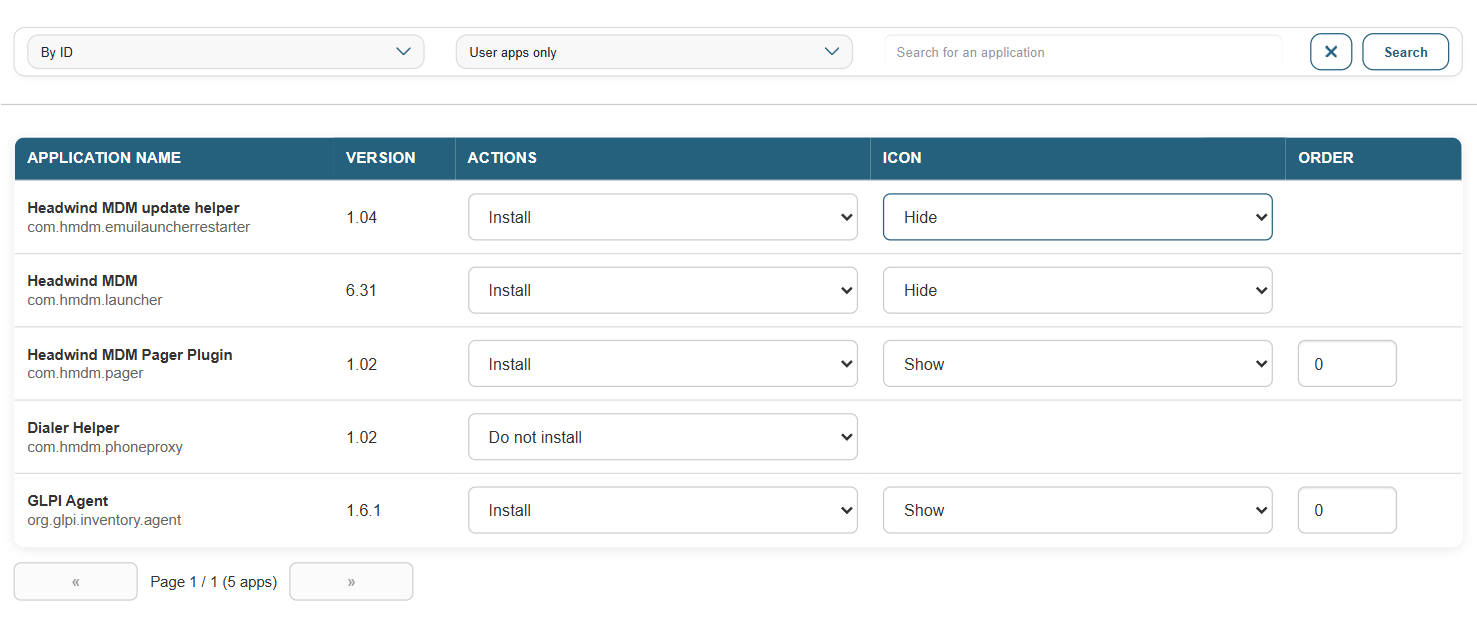Edit the order field for GLPI Agent
Viewport: 1477px width, 620px height.
click(x=1347, y=510)
